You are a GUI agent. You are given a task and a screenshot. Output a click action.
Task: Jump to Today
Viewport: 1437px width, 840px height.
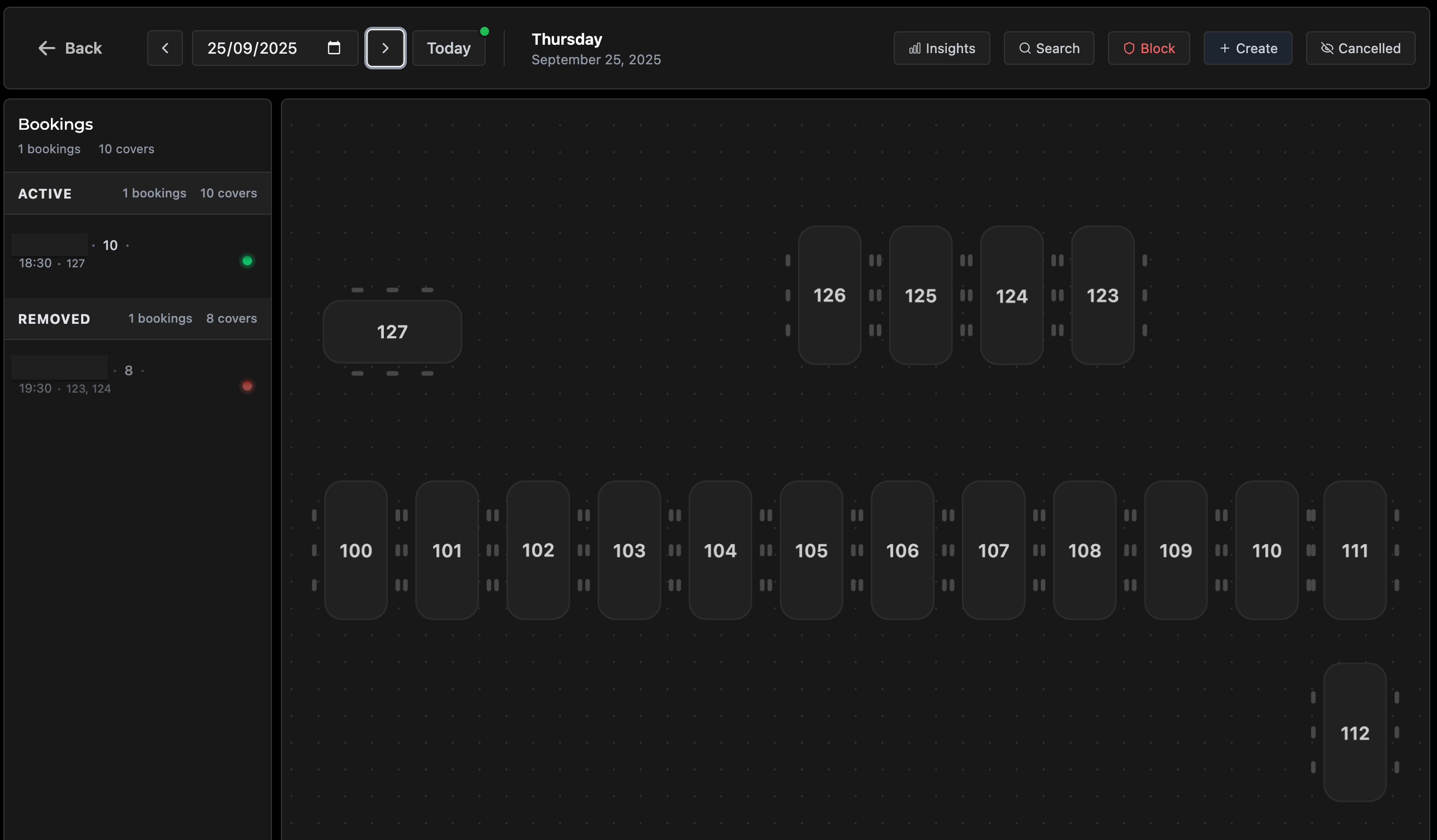449,49
